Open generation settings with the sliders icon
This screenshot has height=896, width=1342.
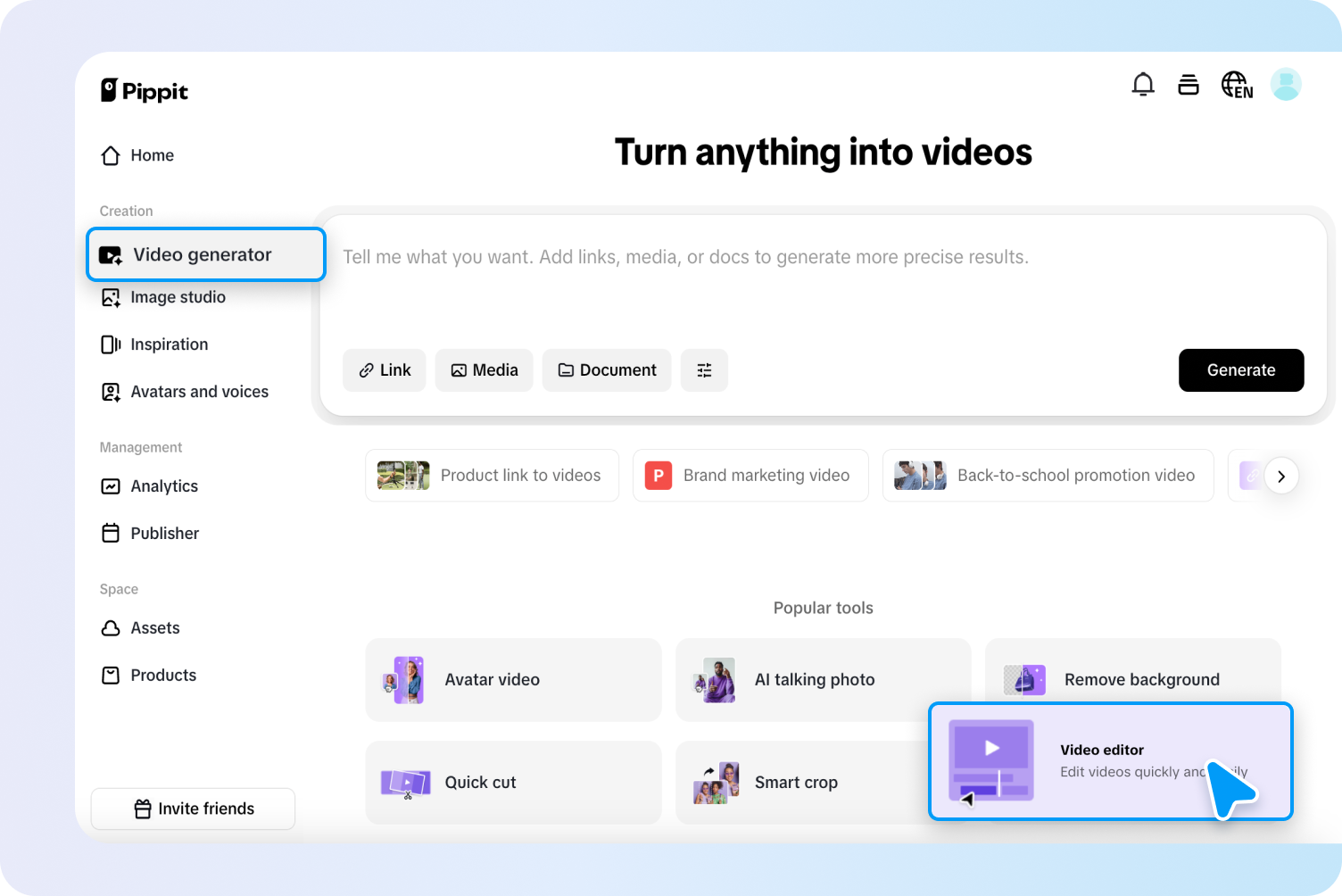(704, 369)
